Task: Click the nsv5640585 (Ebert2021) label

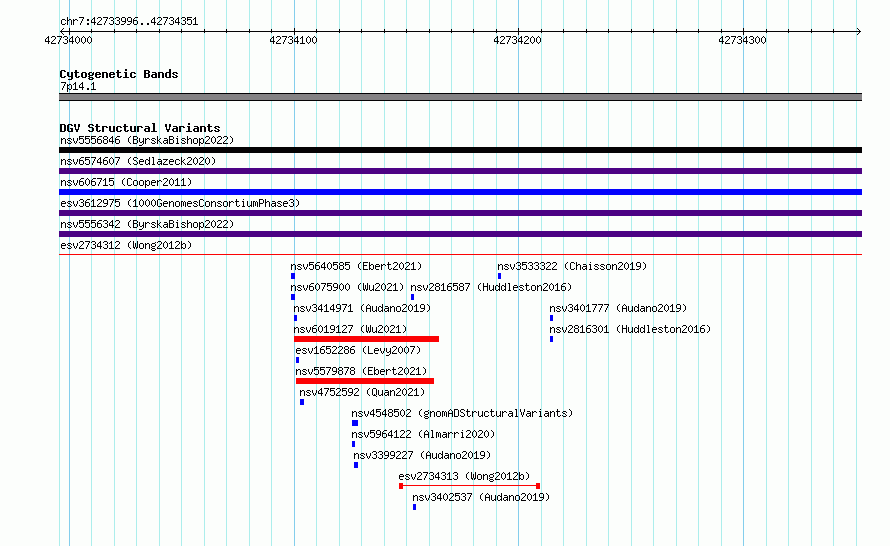Action: coord(356,266)
